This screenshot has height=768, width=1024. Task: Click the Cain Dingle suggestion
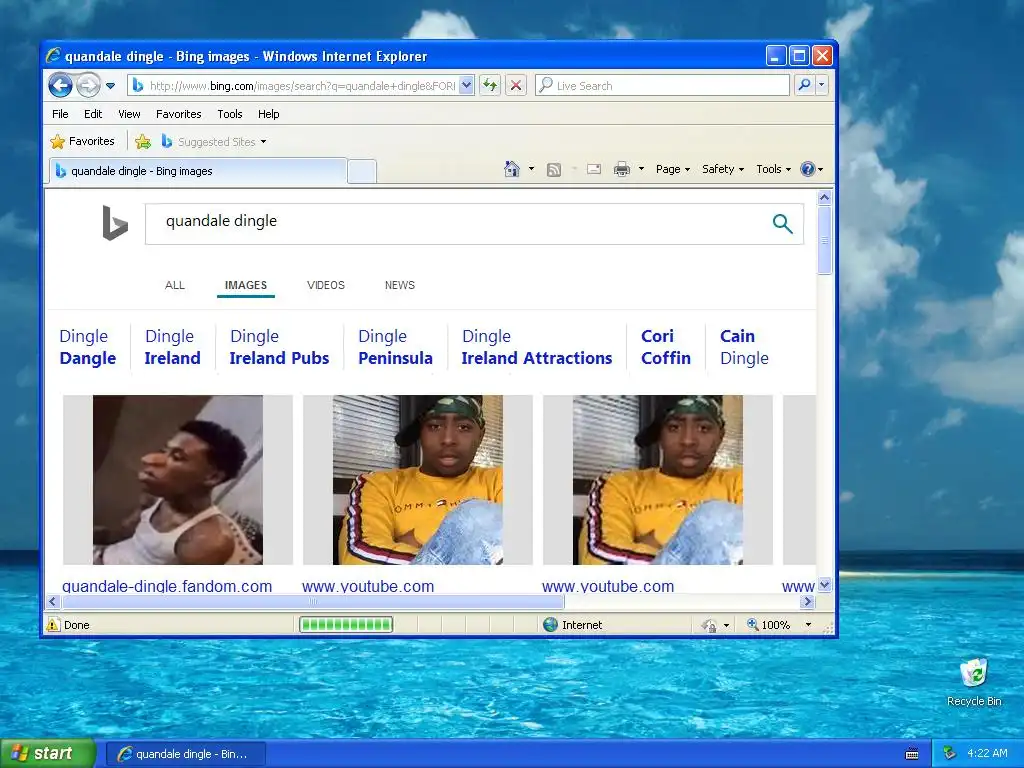click(x=744, y=347)
